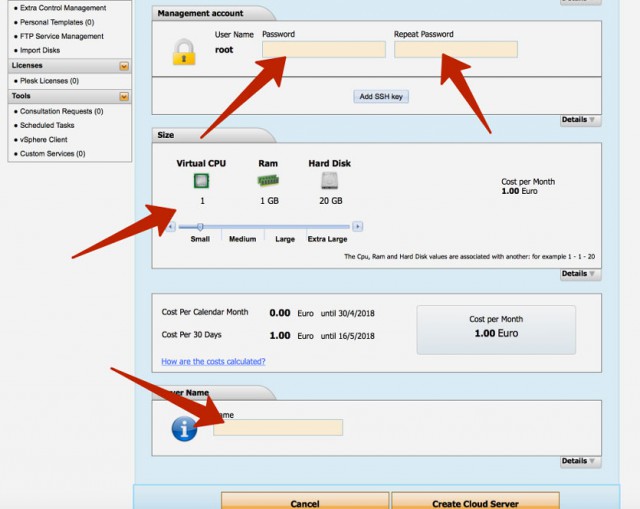Open FTP Service Management in sidebar

click(61, 36)
